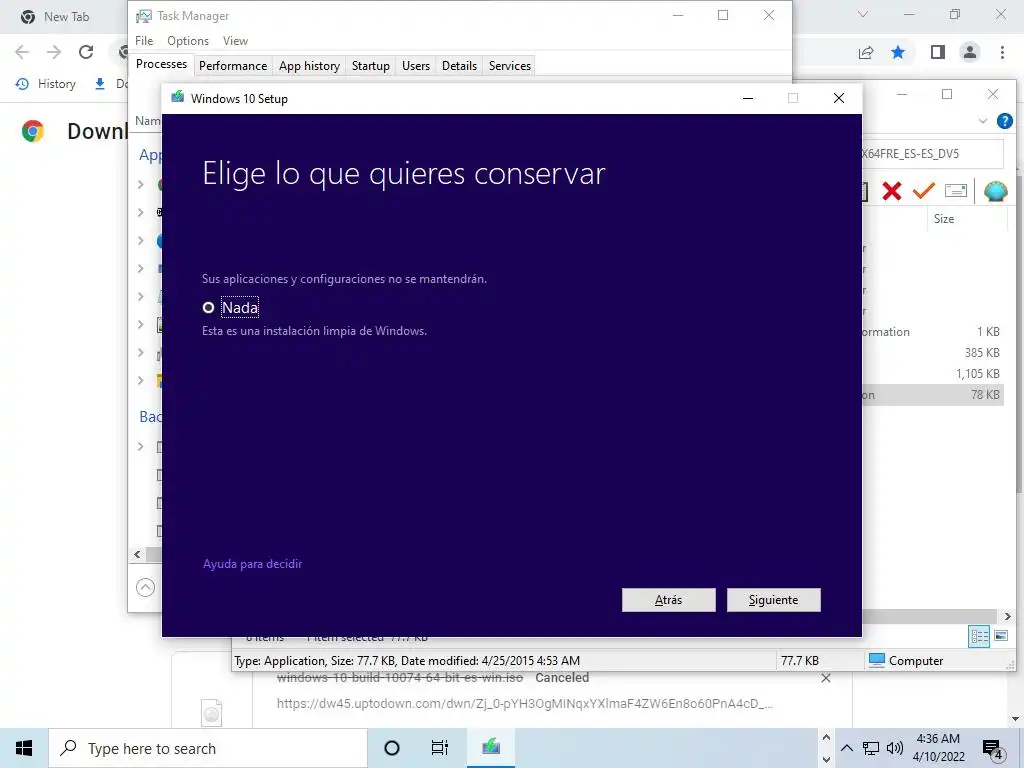Click Chrome's reload page icon
This screenshot has height=768, width=1024.
tap(86, 52)
